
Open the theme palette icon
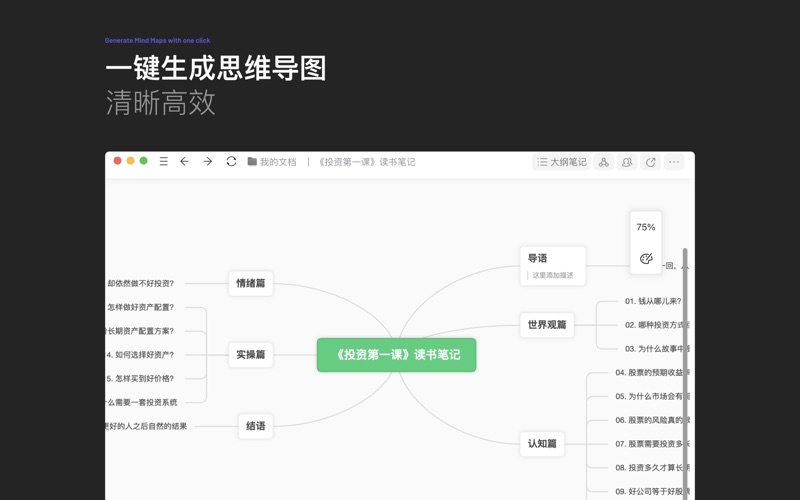pos(646,258)
